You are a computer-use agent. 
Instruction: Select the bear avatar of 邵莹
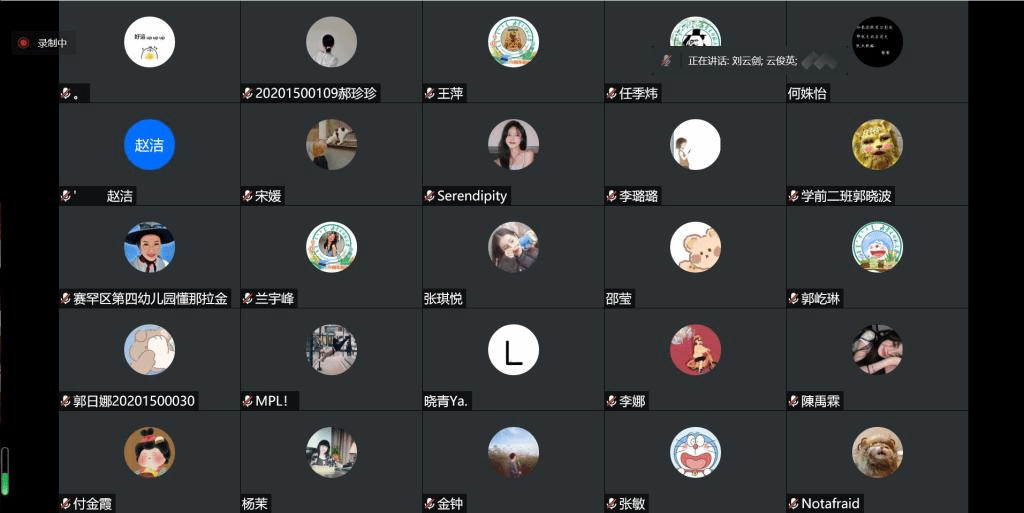[695, 247]
